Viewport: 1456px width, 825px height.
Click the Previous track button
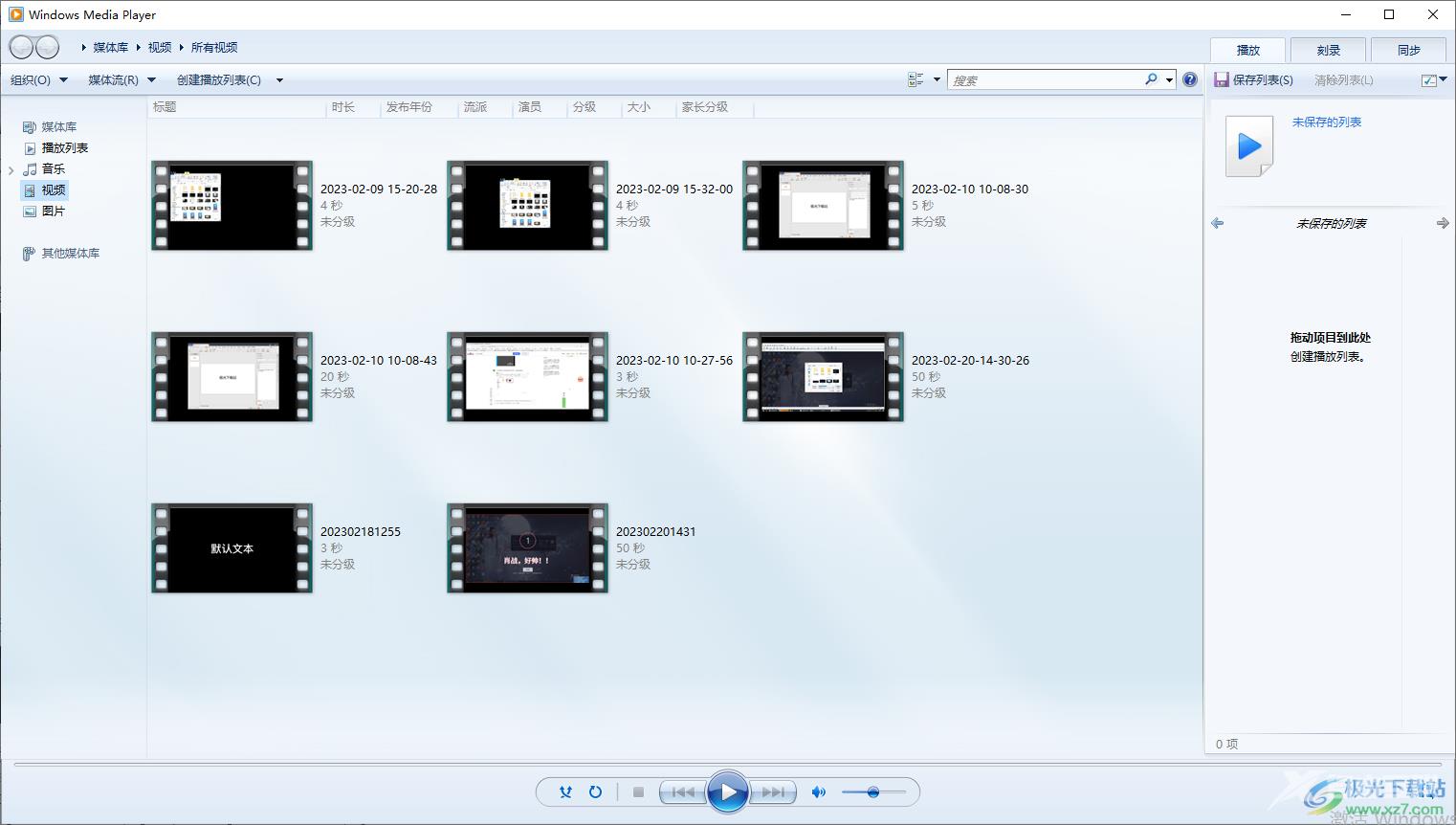(x=683, y=792)
